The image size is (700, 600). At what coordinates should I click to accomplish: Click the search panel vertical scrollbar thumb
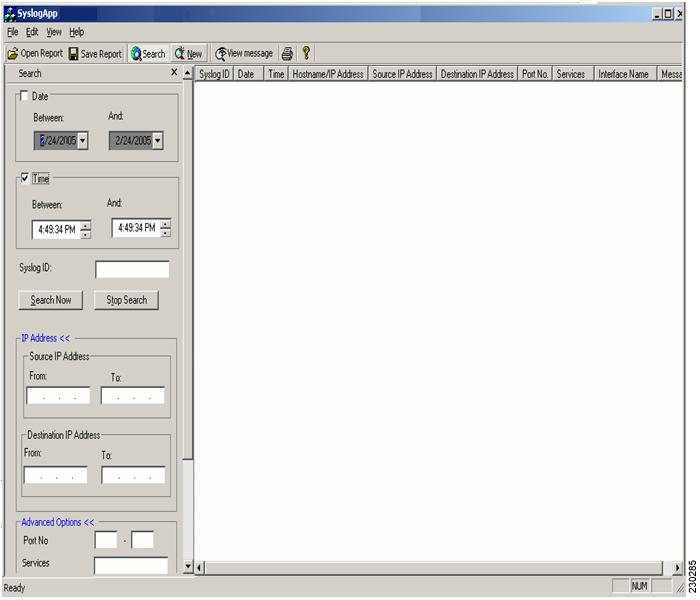(188, 269)
